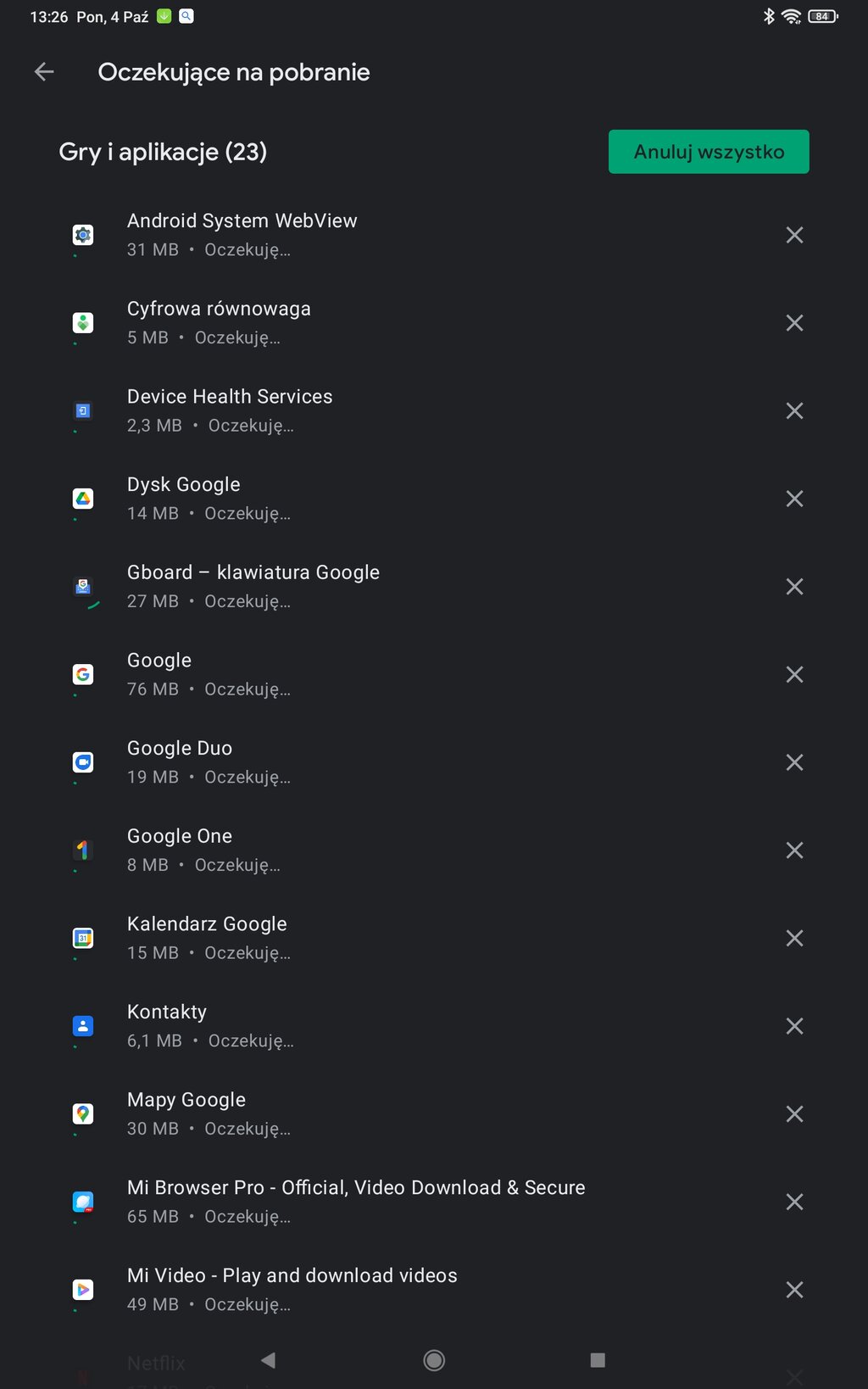
Task: Tap the Gboard keyboard app icon
Action: click(x=83, y=587)
